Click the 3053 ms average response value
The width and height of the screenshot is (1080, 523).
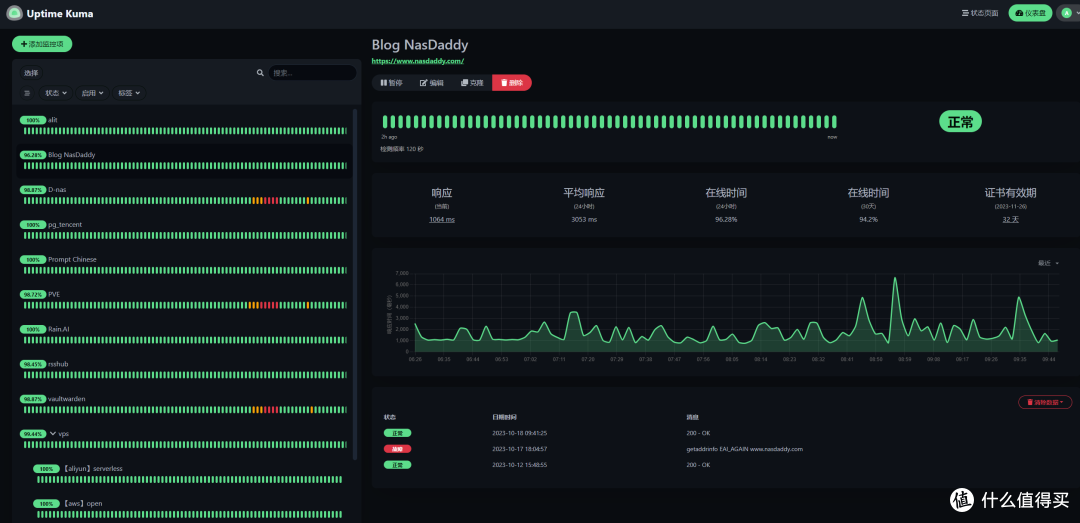[584, 219]
